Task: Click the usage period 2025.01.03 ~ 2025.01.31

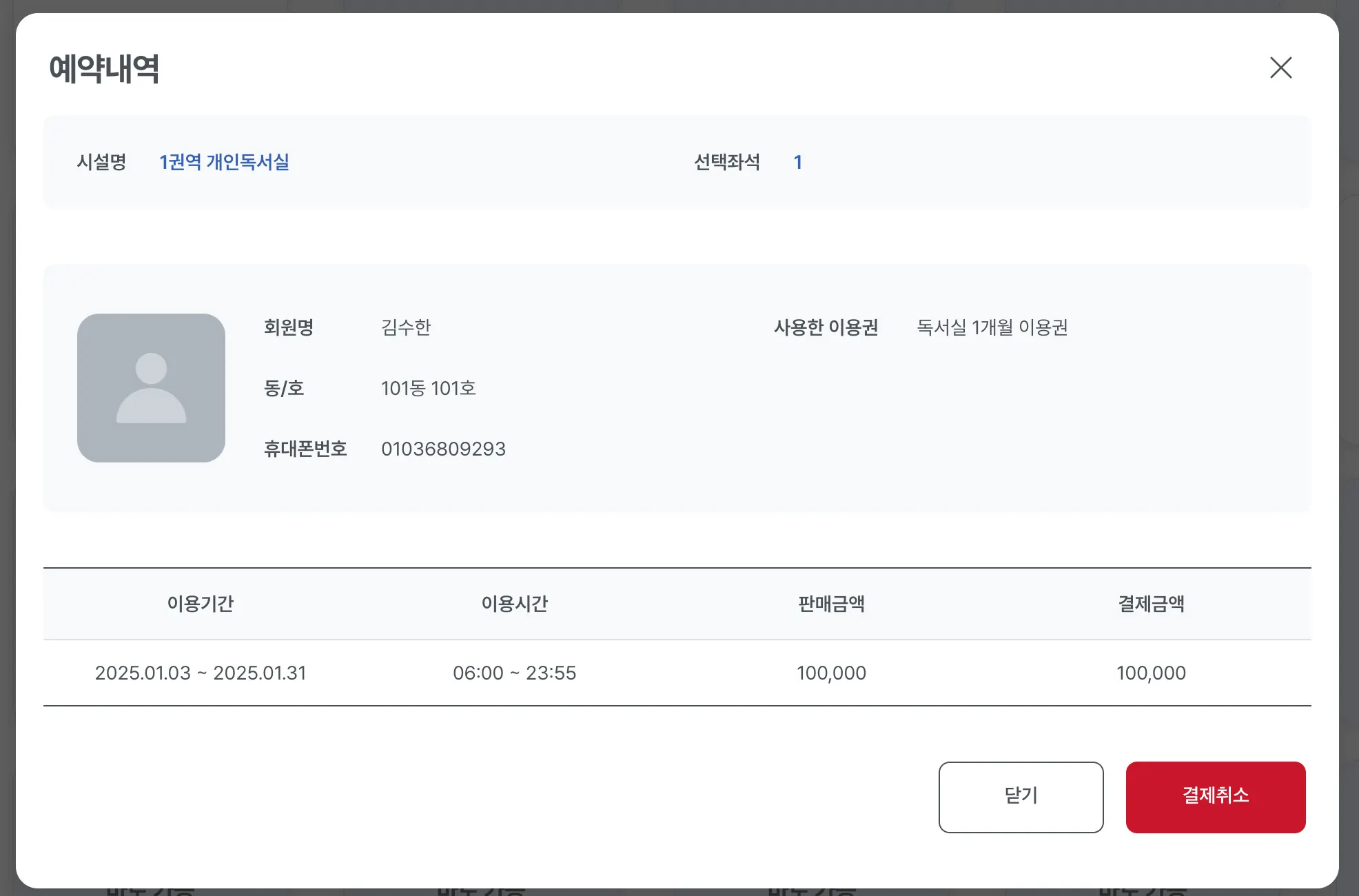Action: coord(201,673)
